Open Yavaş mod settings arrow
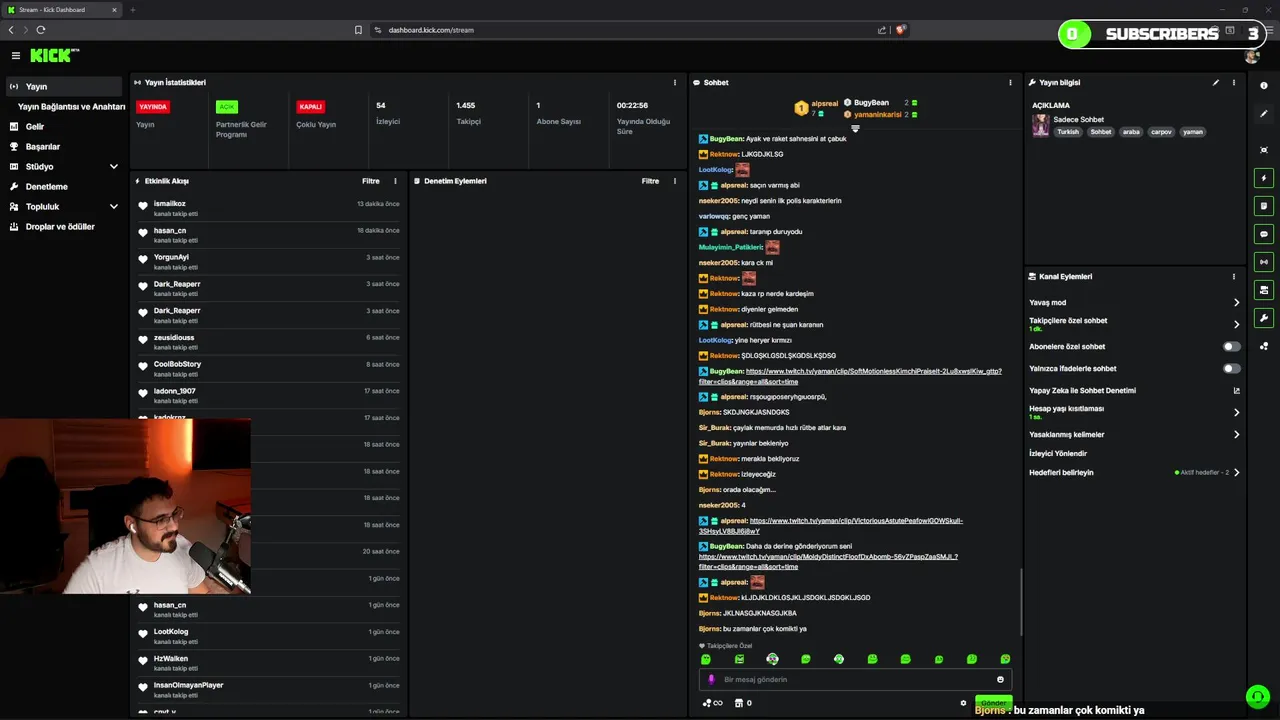 coord(1236,303)
